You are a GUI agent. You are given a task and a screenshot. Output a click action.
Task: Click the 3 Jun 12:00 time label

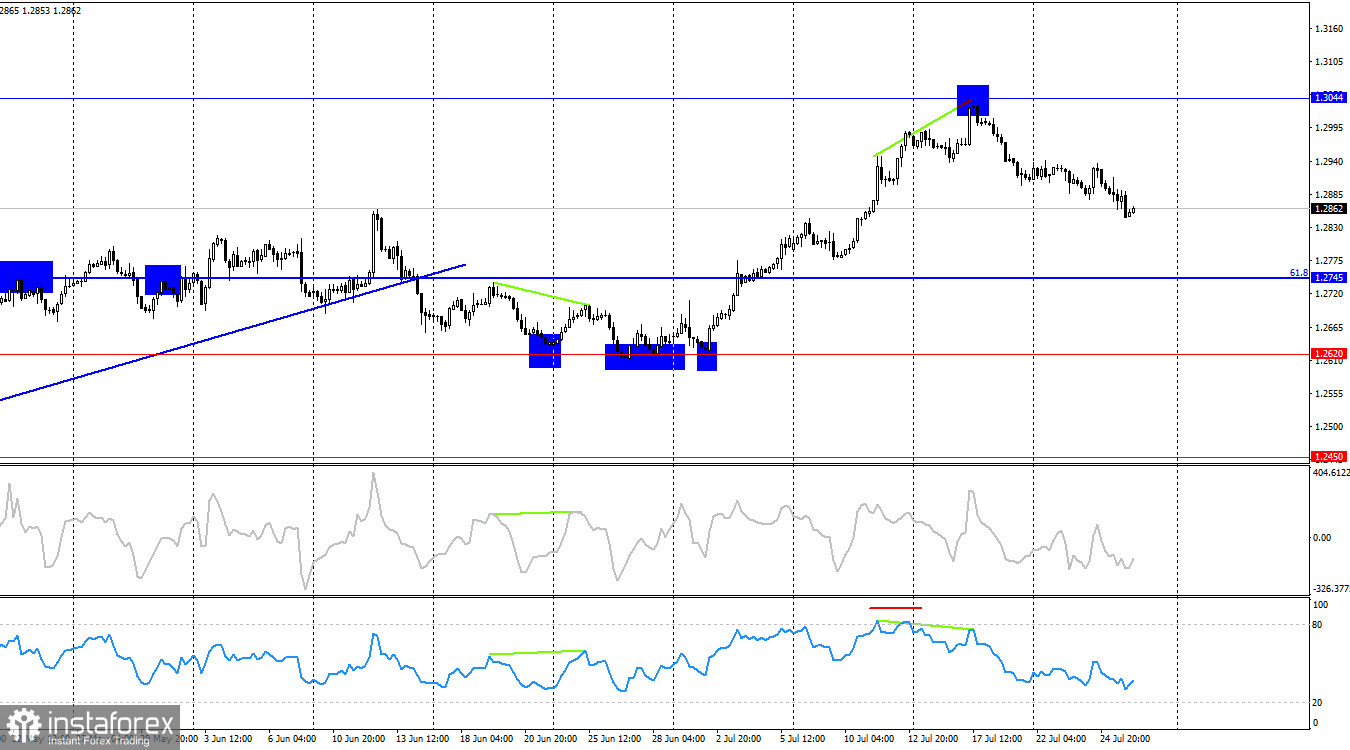pyautogui.click(x=230, y=739)
